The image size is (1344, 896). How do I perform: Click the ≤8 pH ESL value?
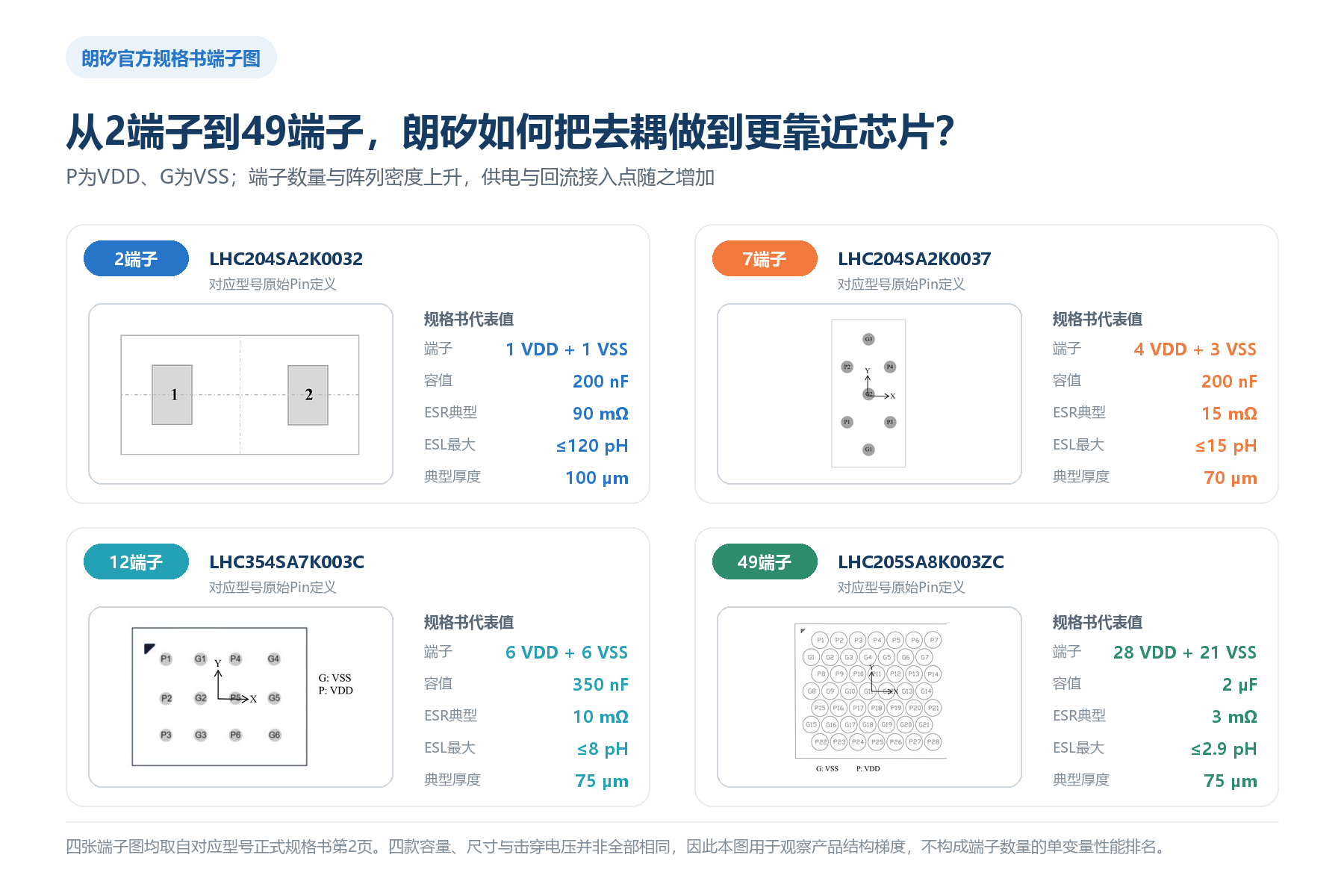(x=603, y=749)
